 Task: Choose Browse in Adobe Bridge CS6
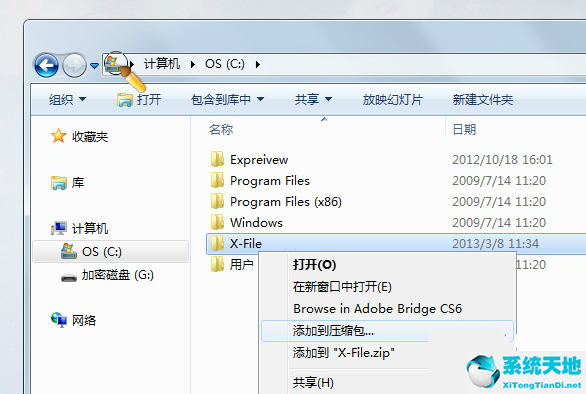point(387,309)
